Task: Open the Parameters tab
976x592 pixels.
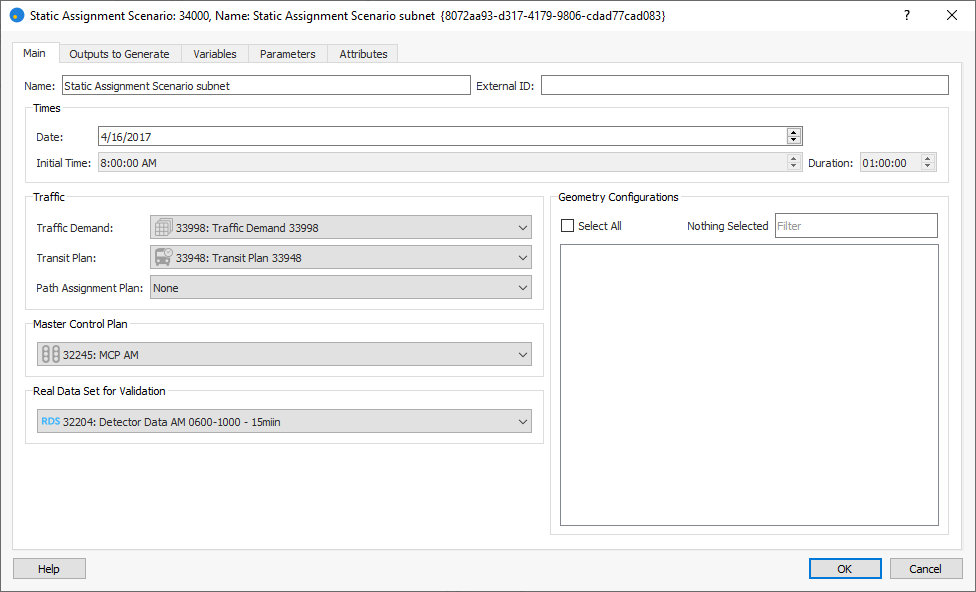Action: pyautogui.click(x=287, y=54)
